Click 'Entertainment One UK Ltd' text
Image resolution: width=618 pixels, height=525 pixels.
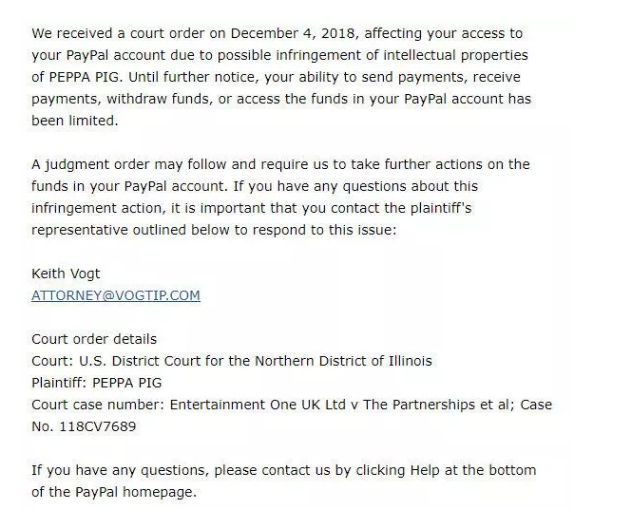click(x=258, y=405)
